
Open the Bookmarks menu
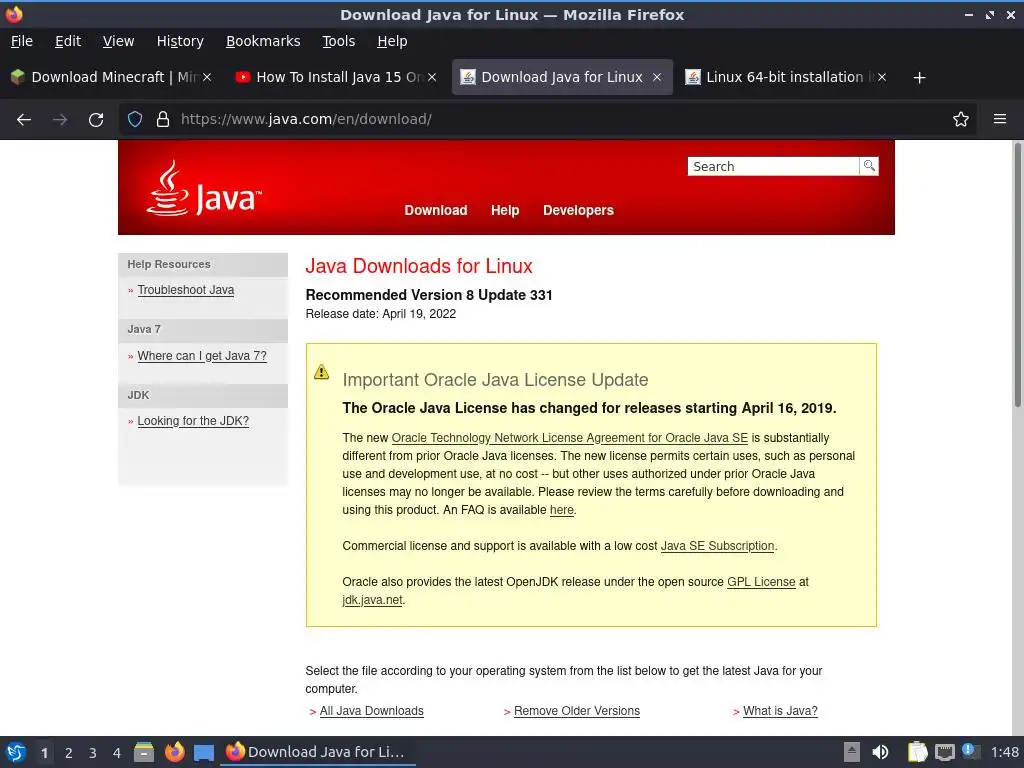(x=263, y=41)
